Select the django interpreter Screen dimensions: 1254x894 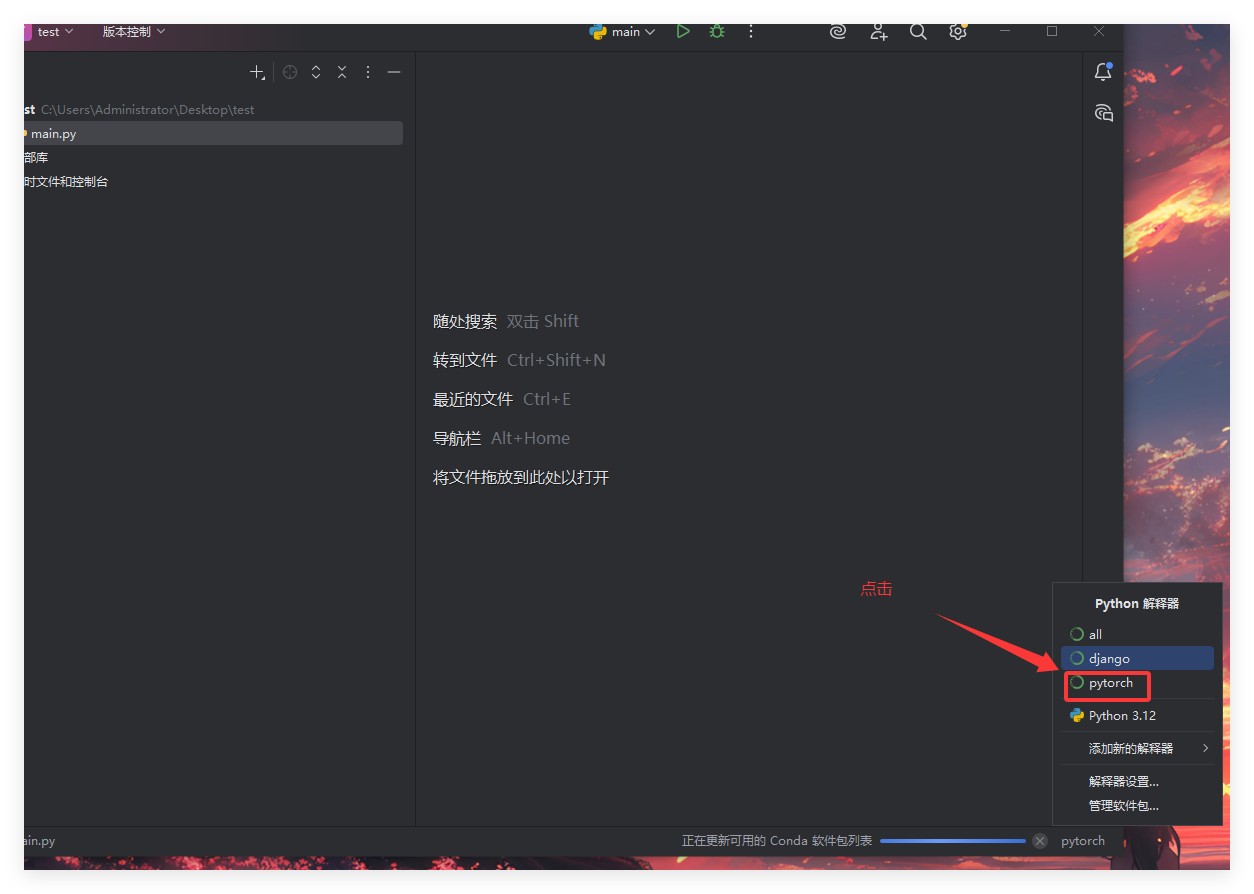(1138, 658)
